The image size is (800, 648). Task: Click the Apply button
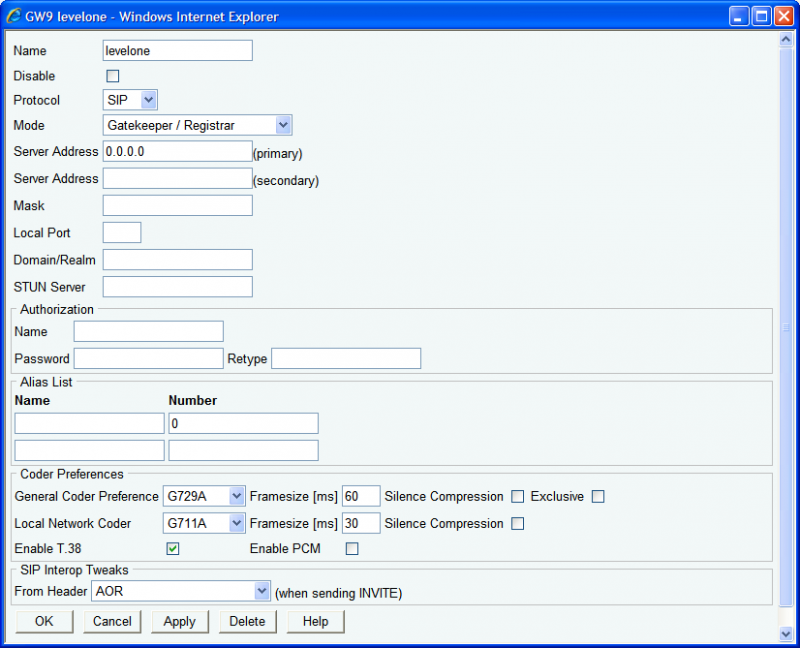pyautogui.click(x=180, y=621)
